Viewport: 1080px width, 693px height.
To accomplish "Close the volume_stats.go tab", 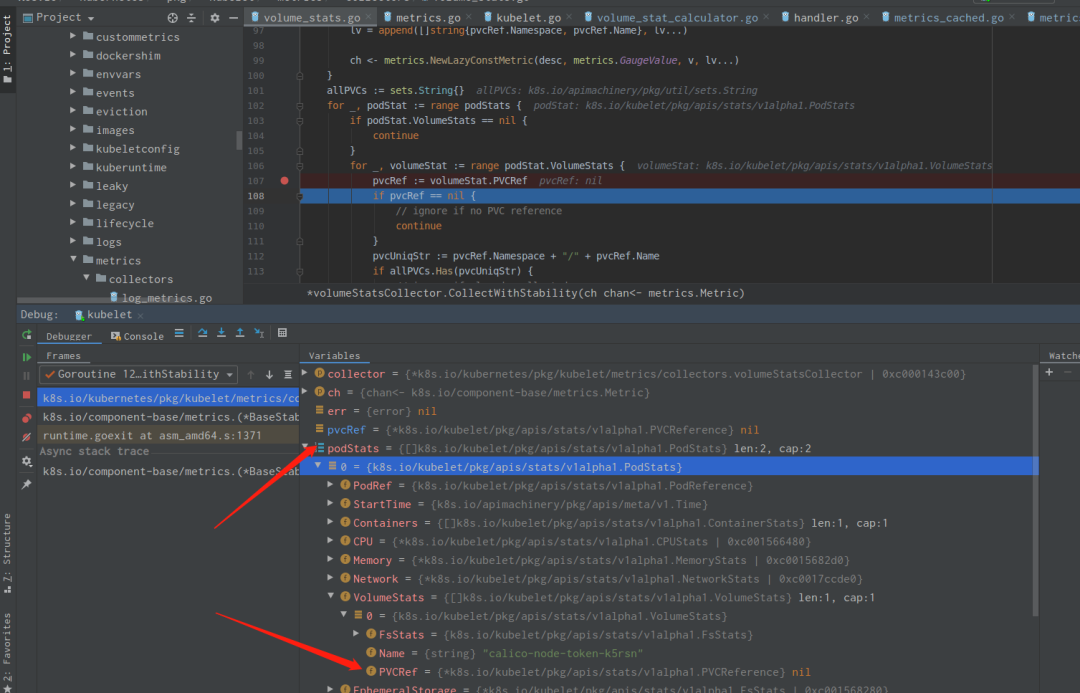I will [x=368, y=17].
